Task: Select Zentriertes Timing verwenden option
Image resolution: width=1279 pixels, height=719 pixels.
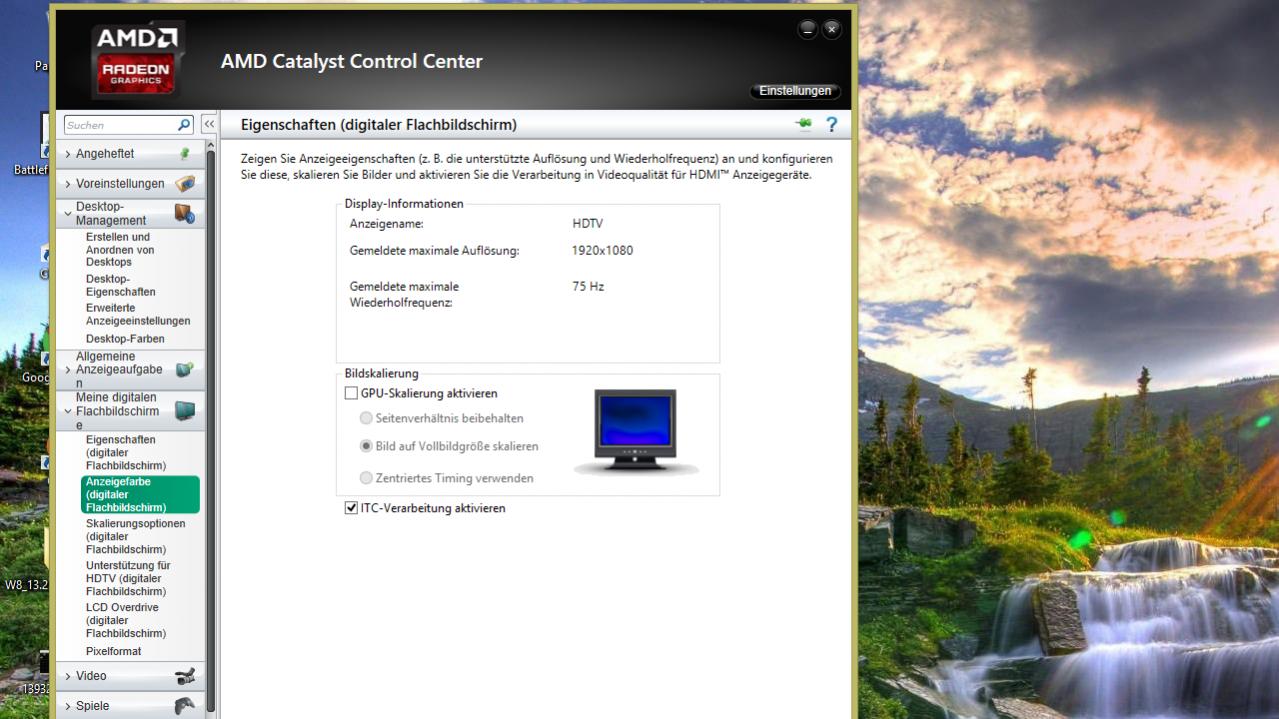Action: (x=366, y=478)
